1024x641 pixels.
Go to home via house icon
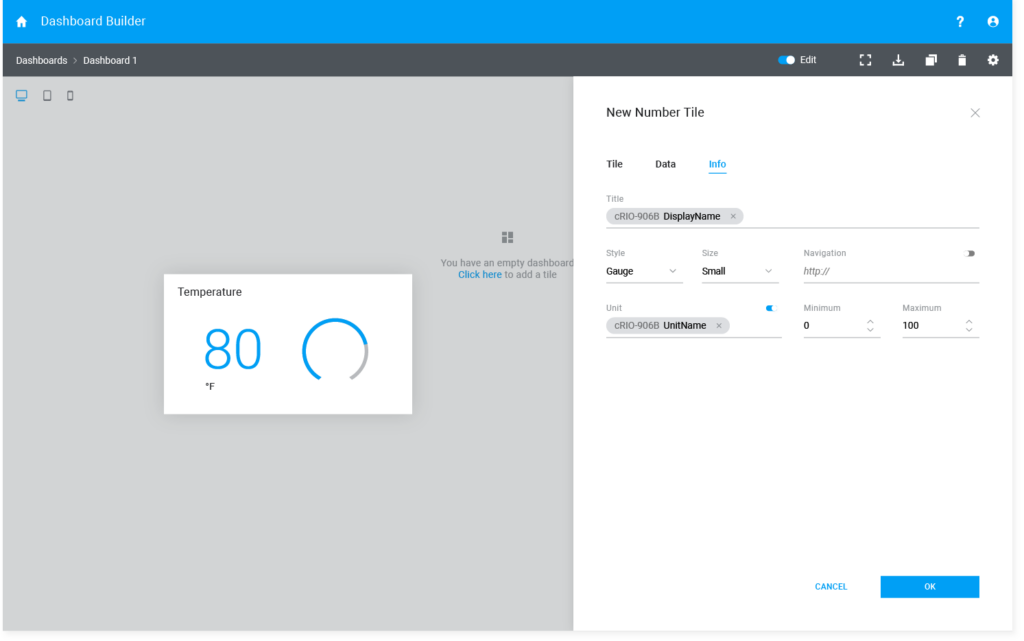tap(22, 22)
